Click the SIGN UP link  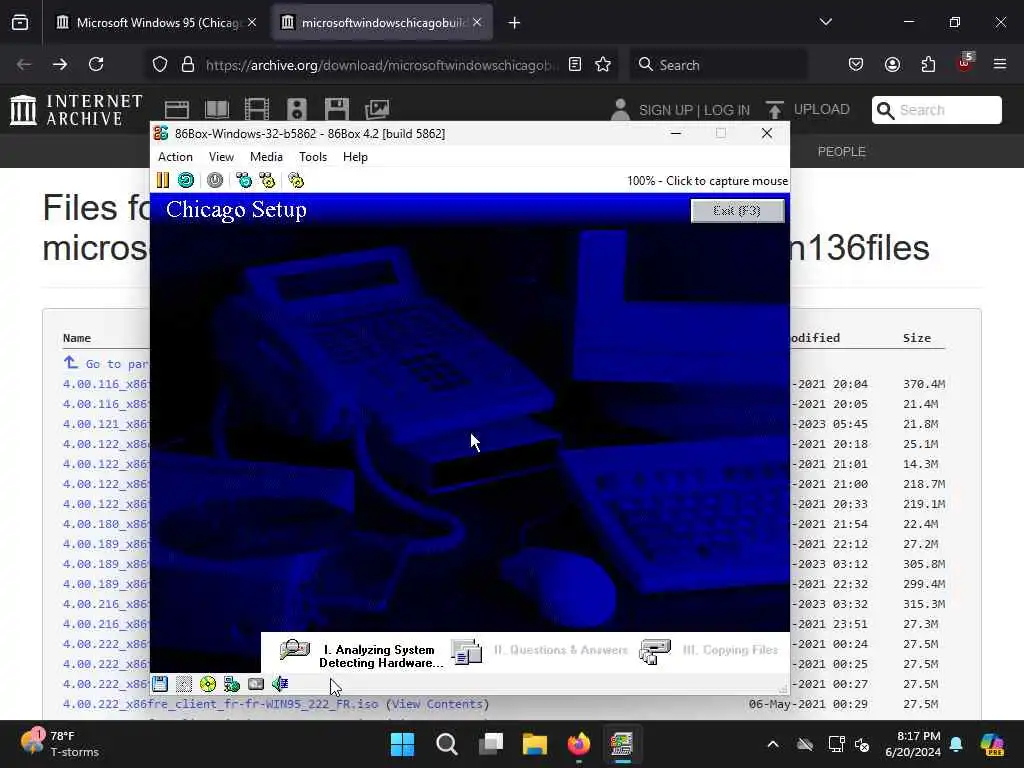pyautogui.click(x=665, y=110)
